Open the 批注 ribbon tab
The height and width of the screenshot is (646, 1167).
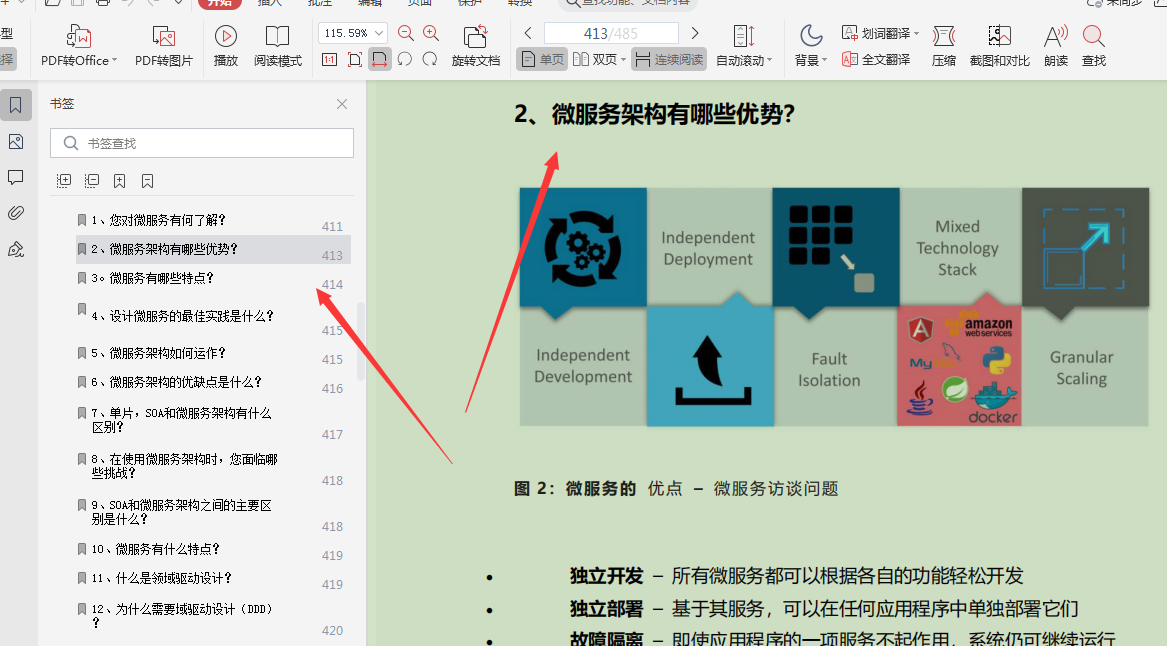[320, 3]
